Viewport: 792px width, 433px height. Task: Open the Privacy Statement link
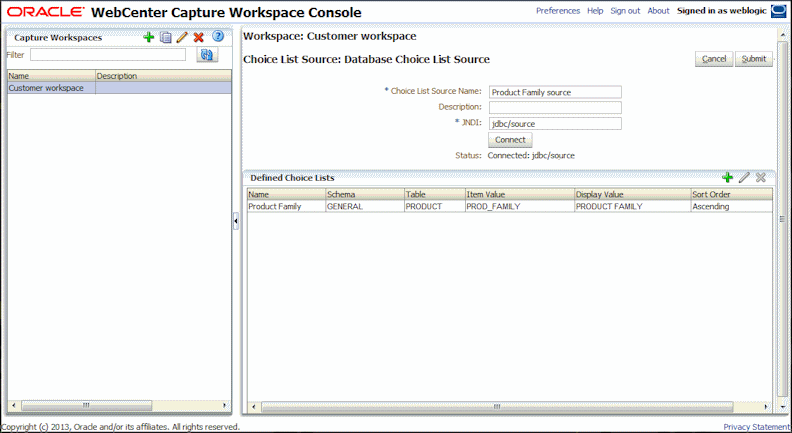(756, 427)
